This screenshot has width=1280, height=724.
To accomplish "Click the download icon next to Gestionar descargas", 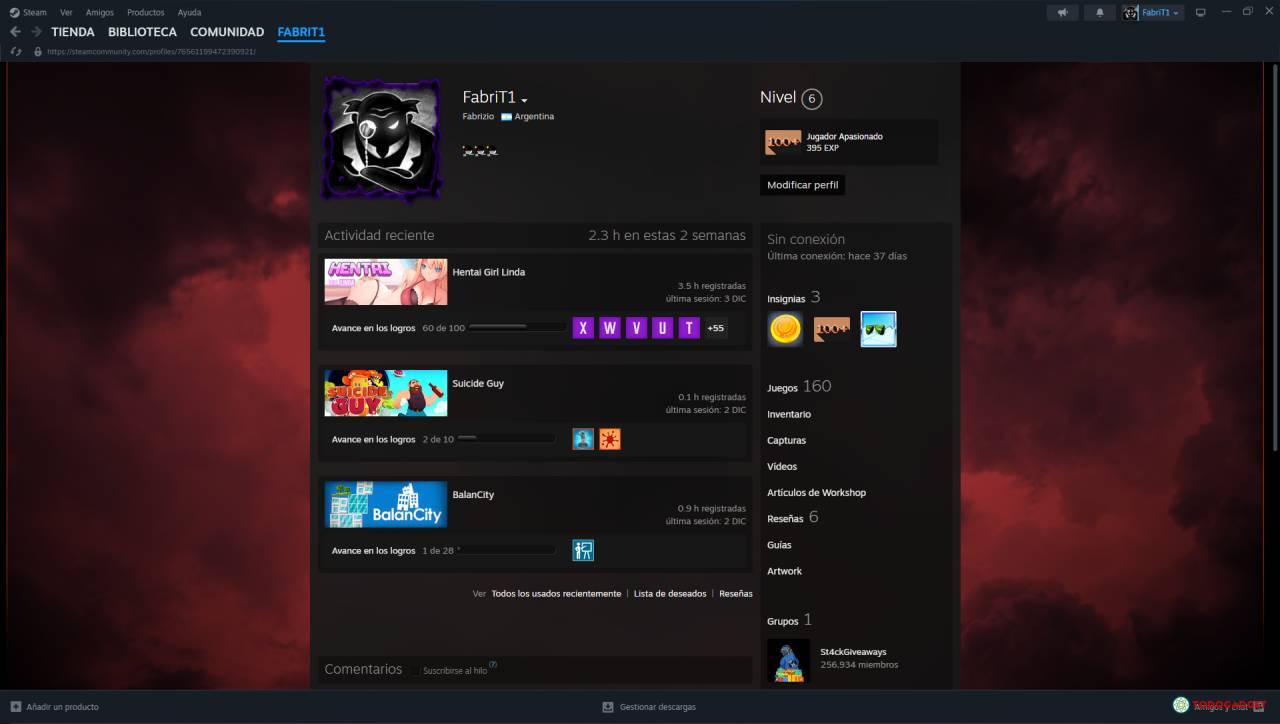I will coord(607,707).
